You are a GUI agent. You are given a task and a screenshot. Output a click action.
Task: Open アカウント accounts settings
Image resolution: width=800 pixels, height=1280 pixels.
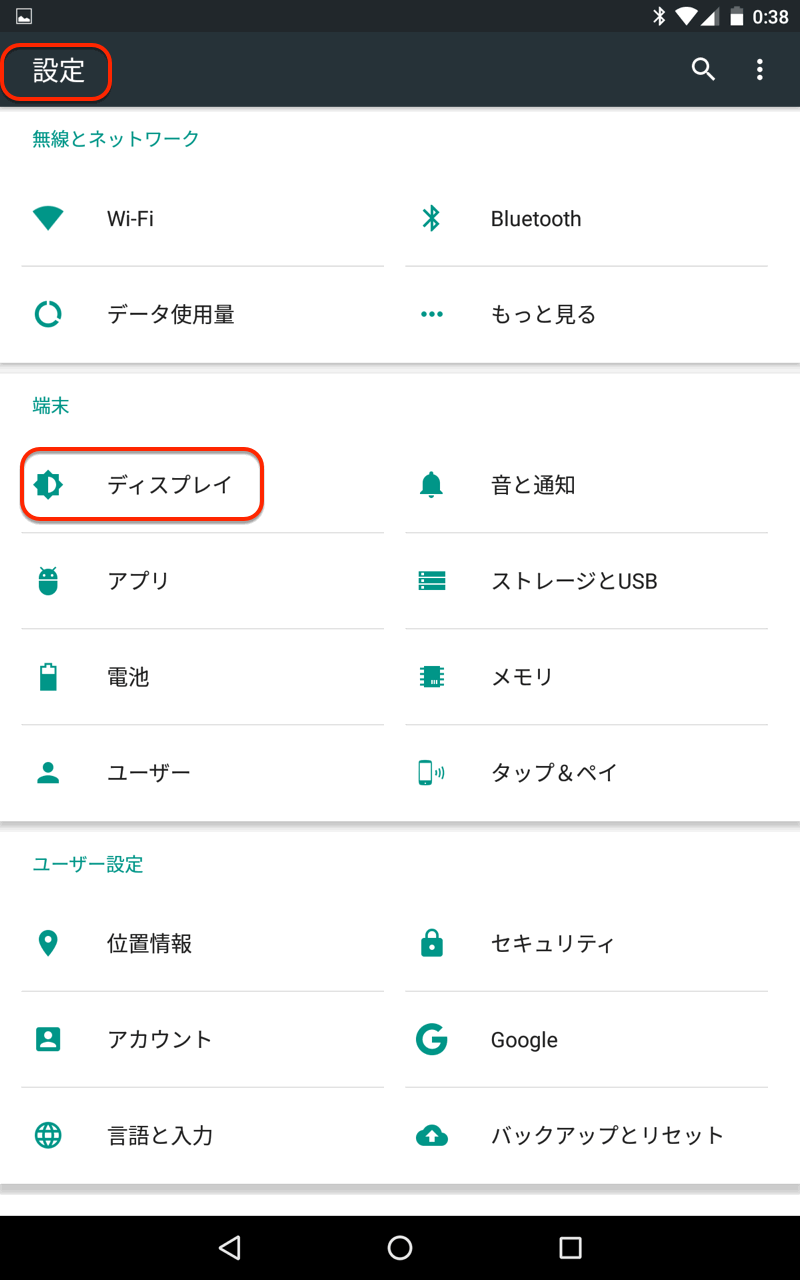(160, 1040)
